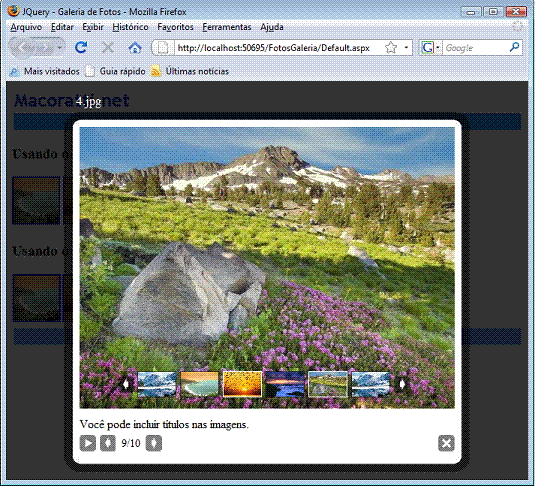Go to previous image beside 9/10 counter
535x486 pixels.
pyautogui.click(x=108, y=443)
